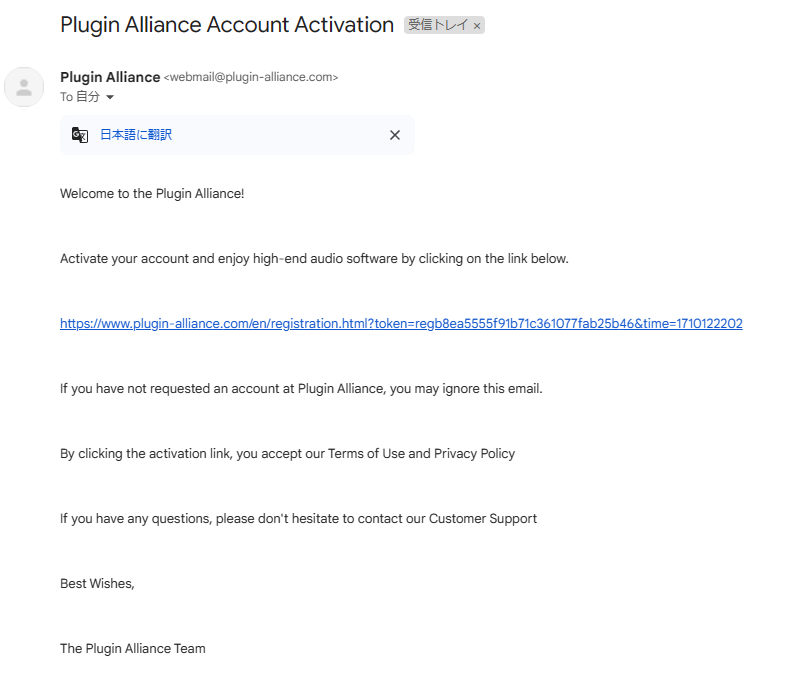Click the Google Translate icon
Viewport: 786px width, 674px height.
(80, 135)
